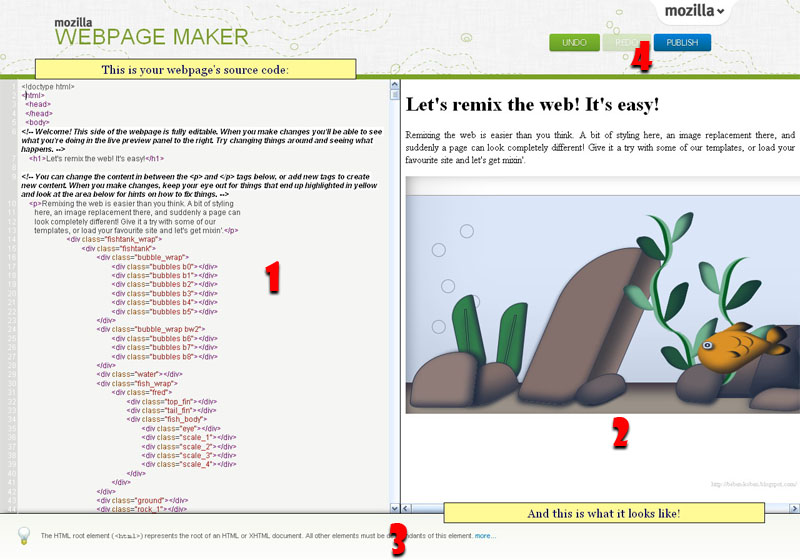This screenshot has height=560, width=800.
Task: Click the div class="fishtank" code line
Action: (x=119, y=248)
